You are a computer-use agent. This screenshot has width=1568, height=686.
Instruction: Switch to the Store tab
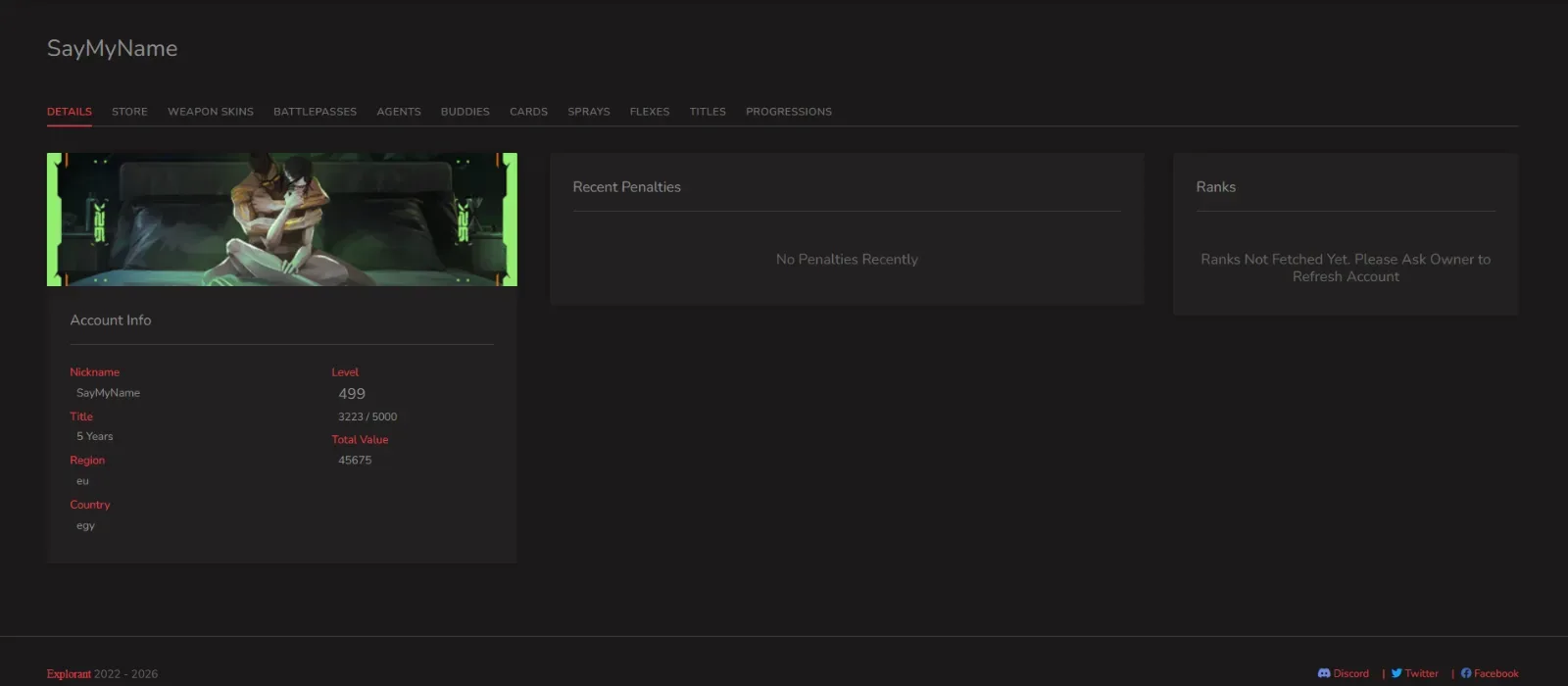click(129, 112)
